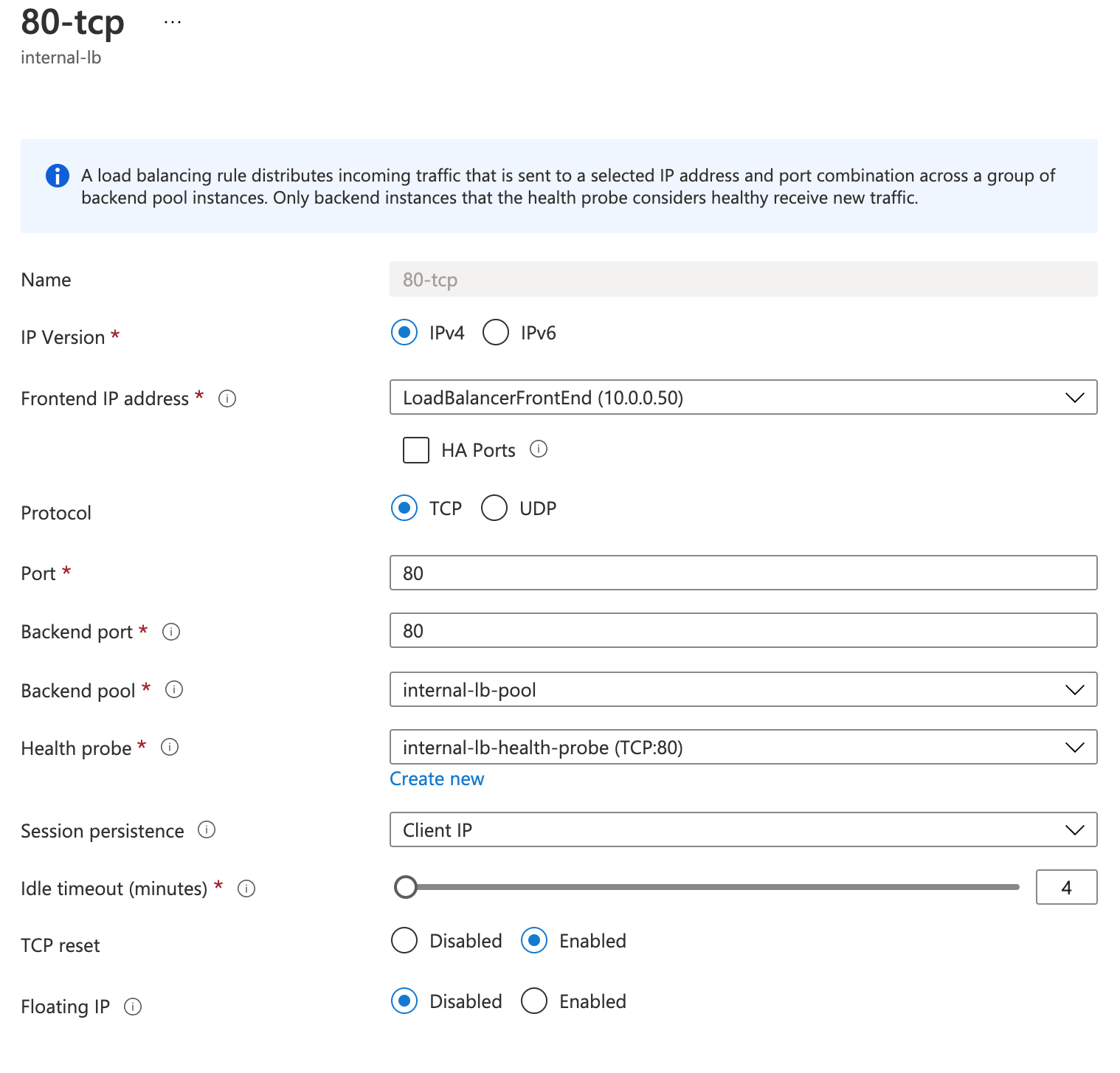Open the Session persistence dropdown

pos(744,829)
